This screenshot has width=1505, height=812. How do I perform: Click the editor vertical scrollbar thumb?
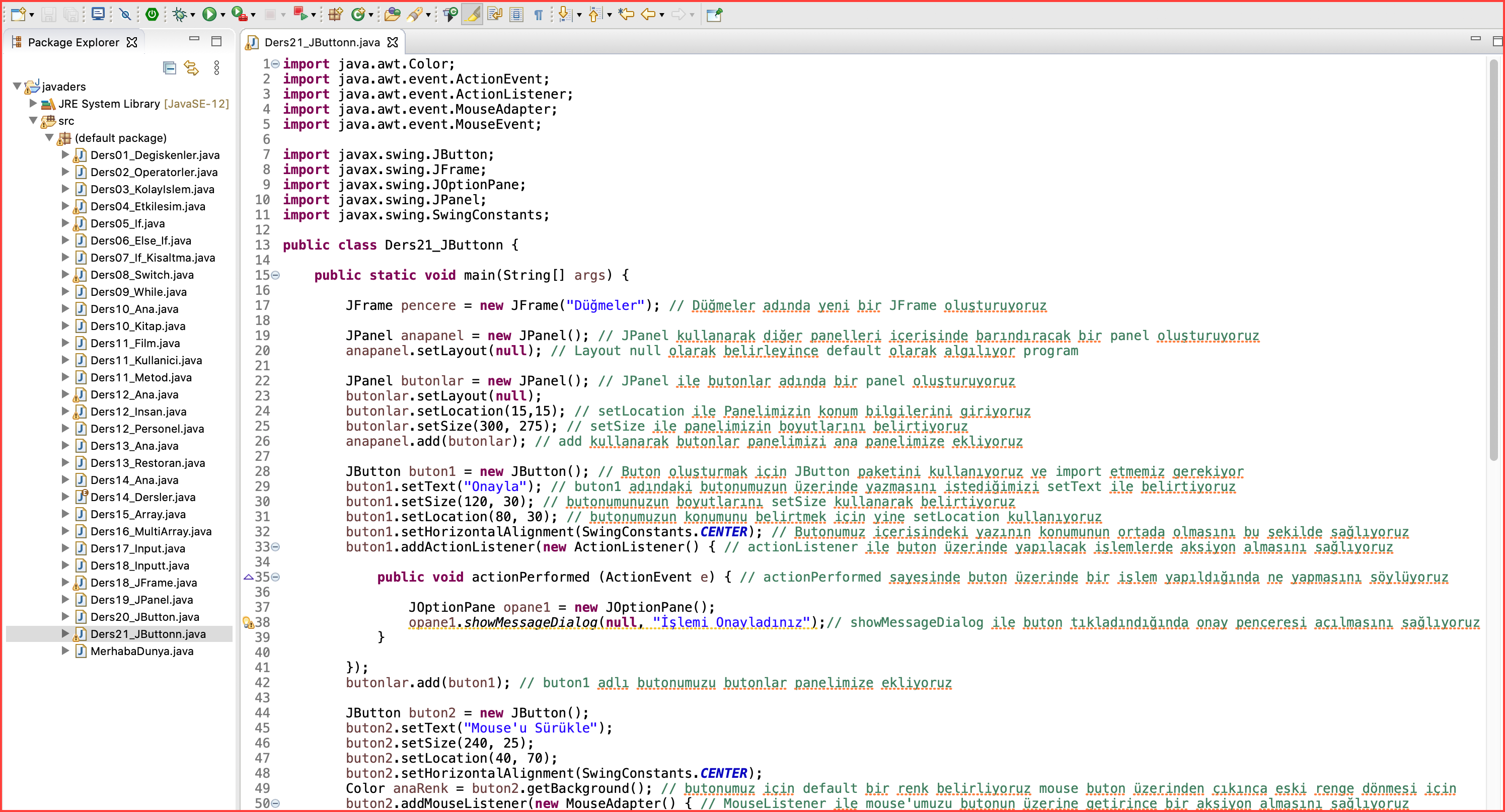[x=1493, y=260]
